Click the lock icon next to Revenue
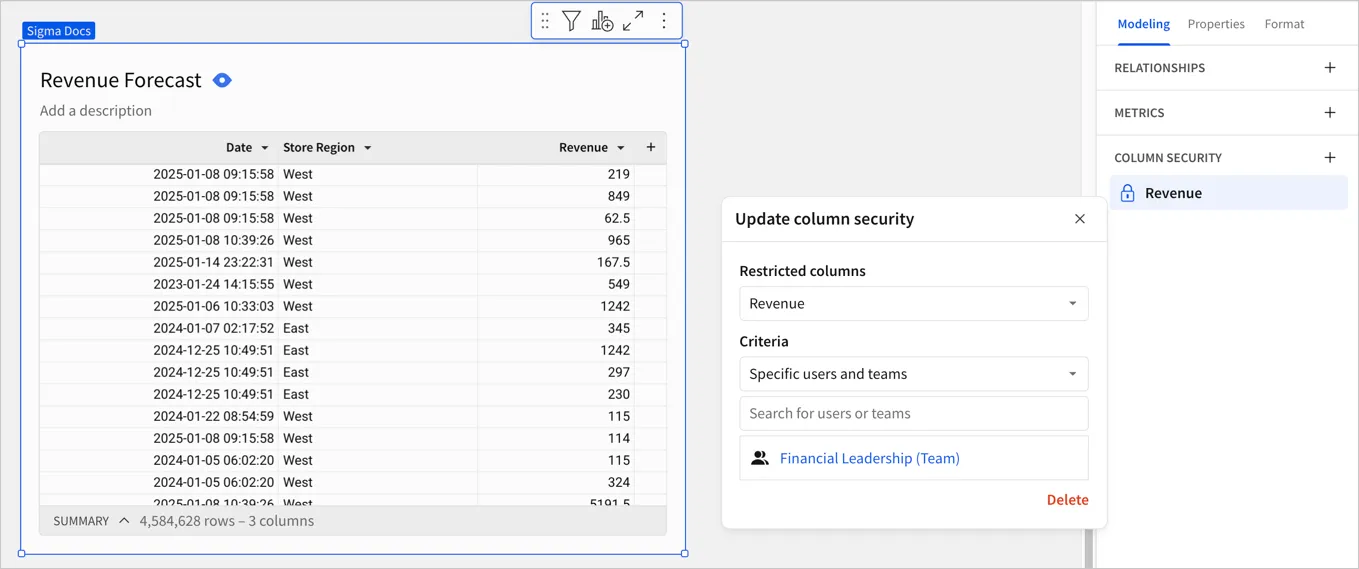The height and width of the screenshot is (569, 1359). click(1127, 193)
